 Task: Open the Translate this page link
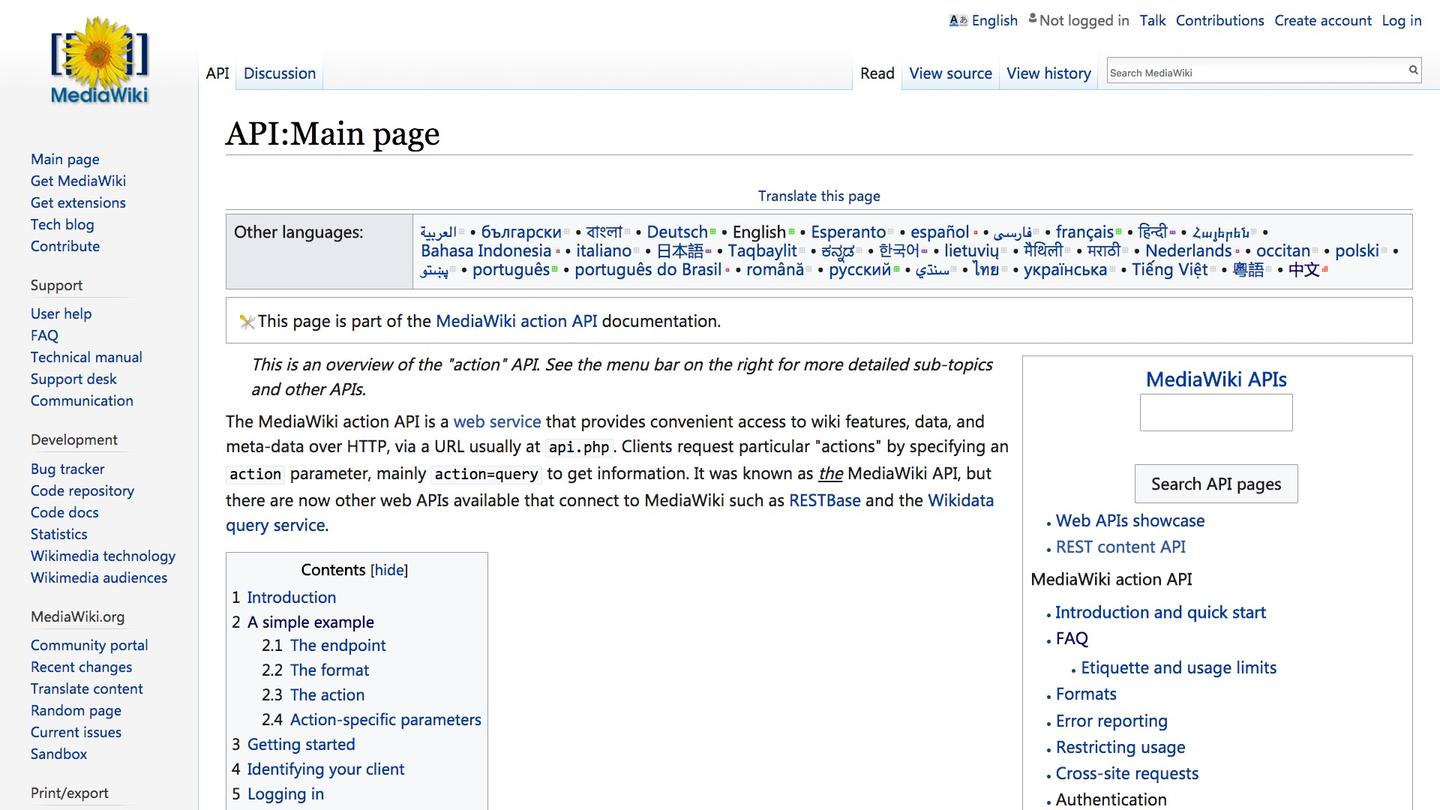(x=819, y=196)
